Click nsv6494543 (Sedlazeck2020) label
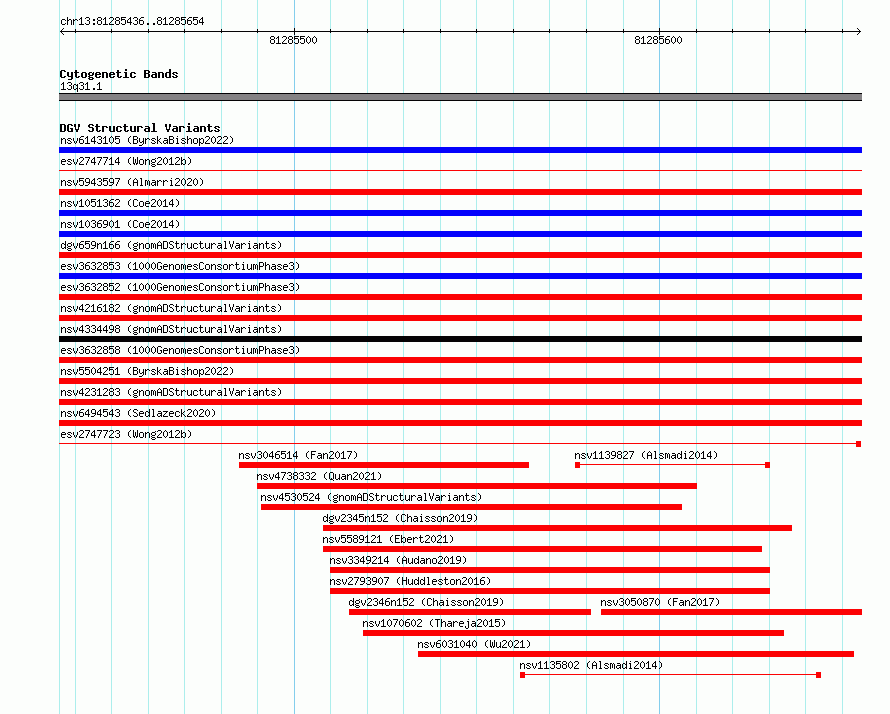Screen dimensions: 890x714 [138, 413]
